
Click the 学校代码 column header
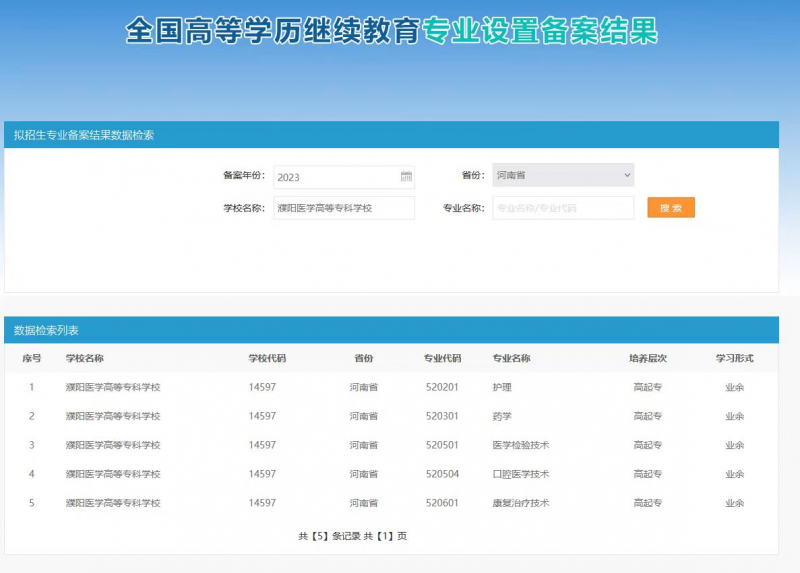[x=267, y=358]
